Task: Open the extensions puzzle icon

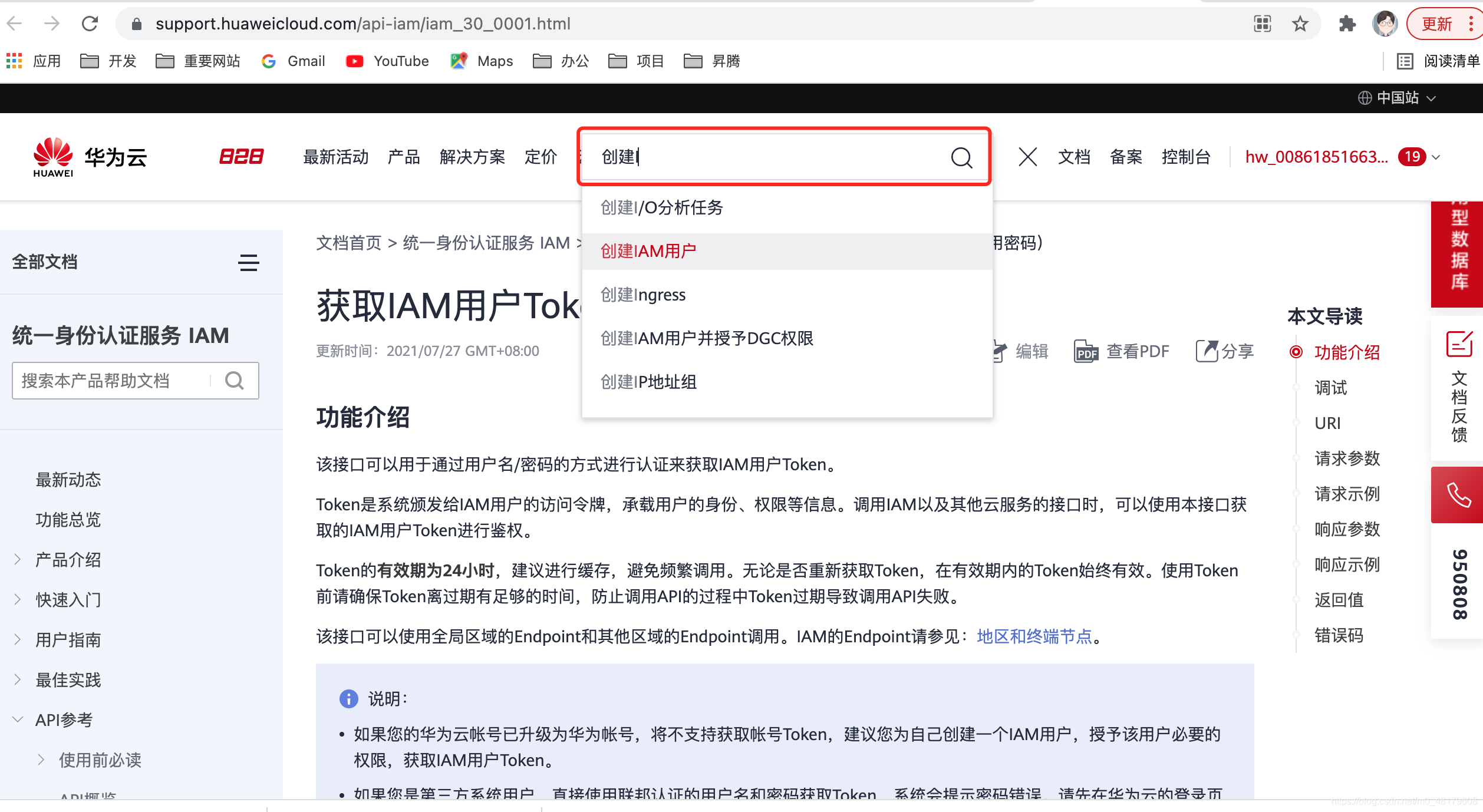Action: coord(1347,24)
